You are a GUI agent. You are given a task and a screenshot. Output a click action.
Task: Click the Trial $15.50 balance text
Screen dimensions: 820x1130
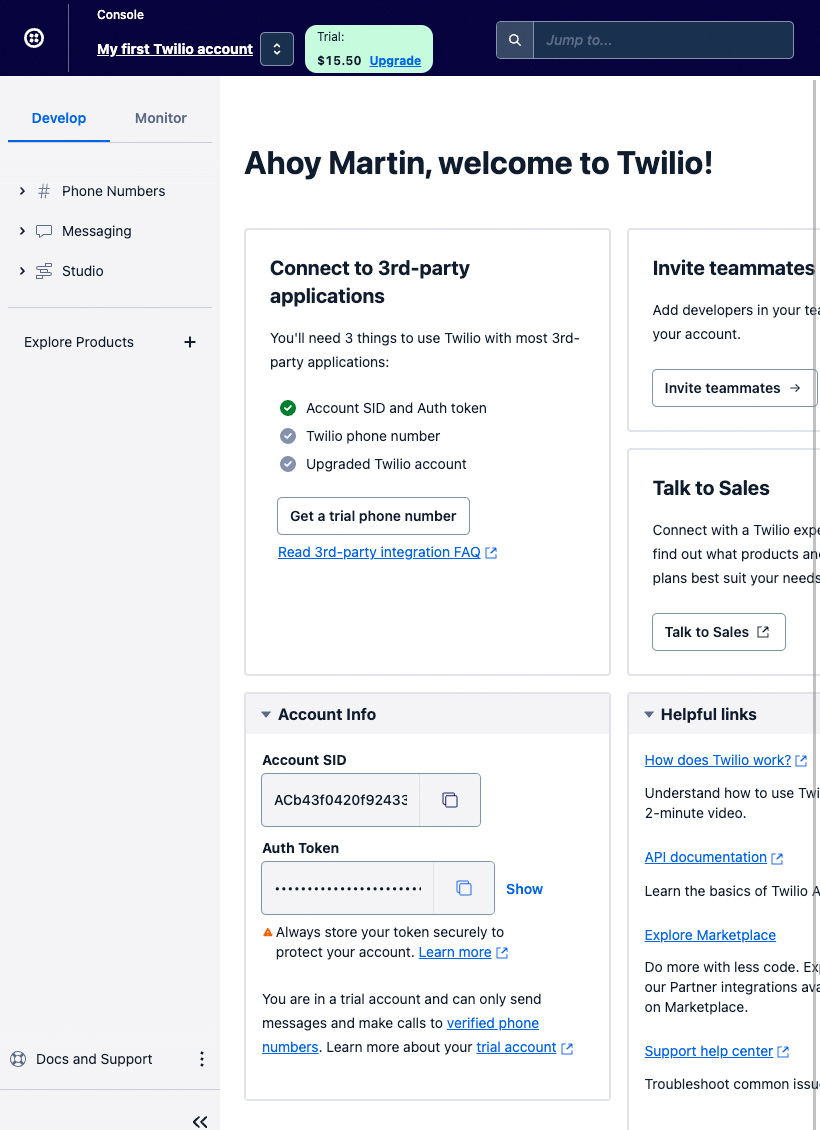click(x=339, y=61)
